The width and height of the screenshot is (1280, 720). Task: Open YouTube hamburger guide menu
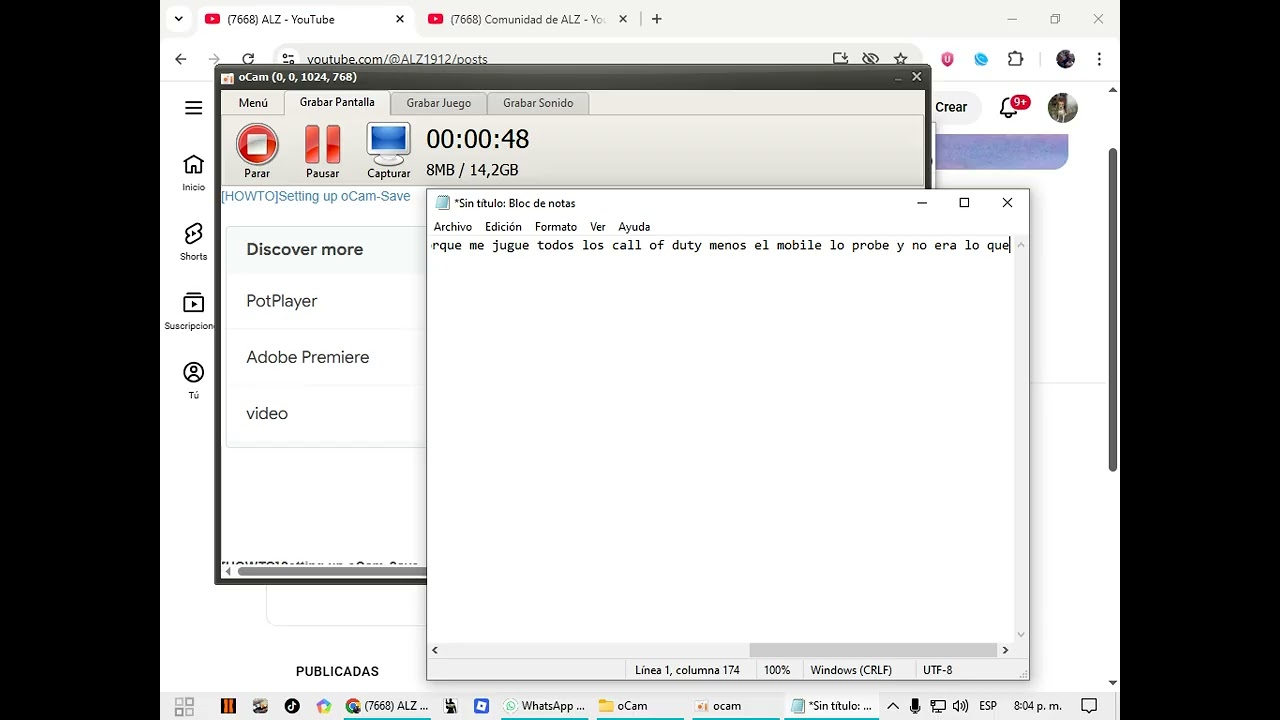[x=194, y=108]
